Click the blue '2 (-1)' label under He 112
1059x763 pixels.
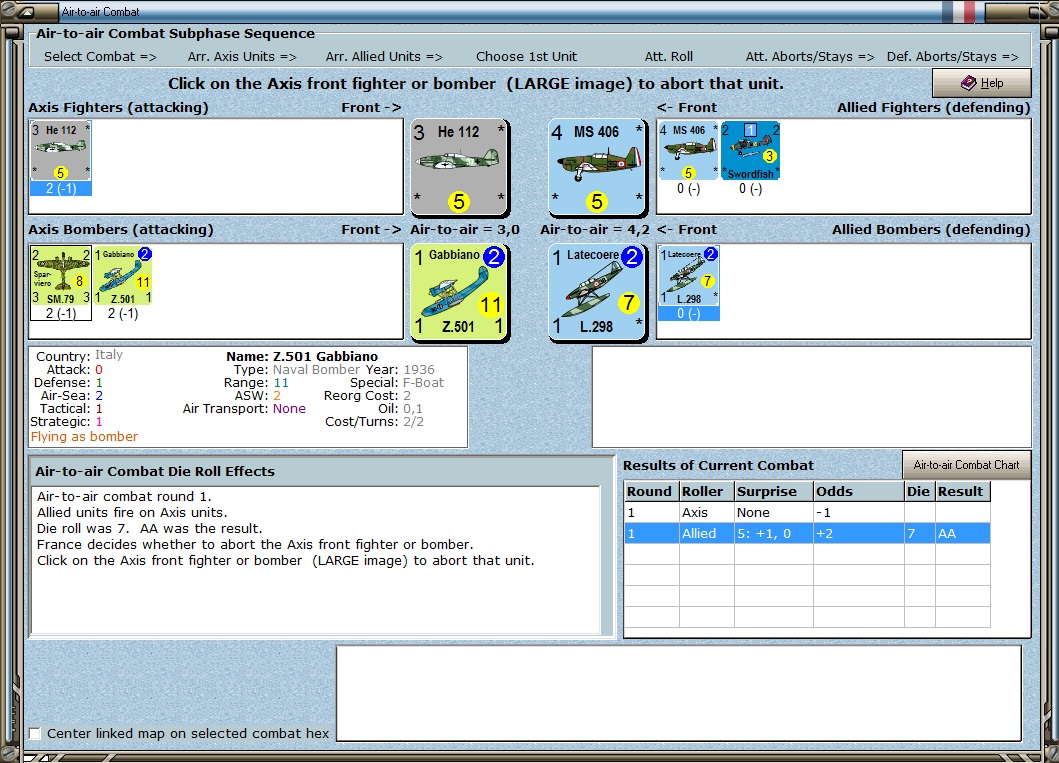[x=60, y=188]
